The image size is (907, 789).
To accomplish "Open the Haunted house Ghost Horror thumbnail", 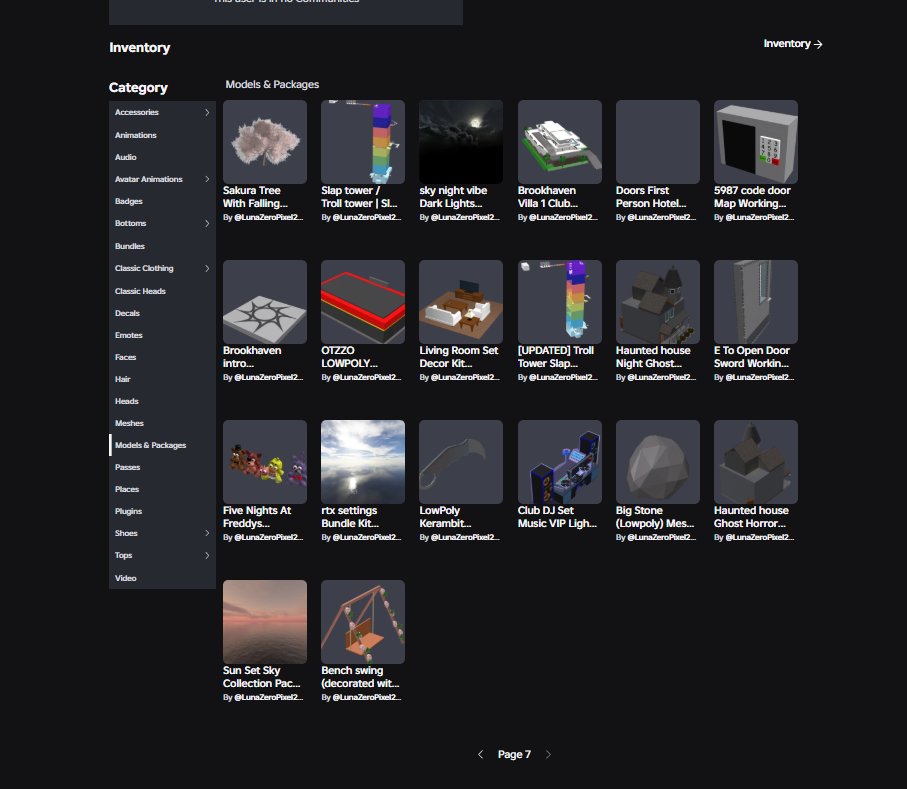I will point(756,462).
